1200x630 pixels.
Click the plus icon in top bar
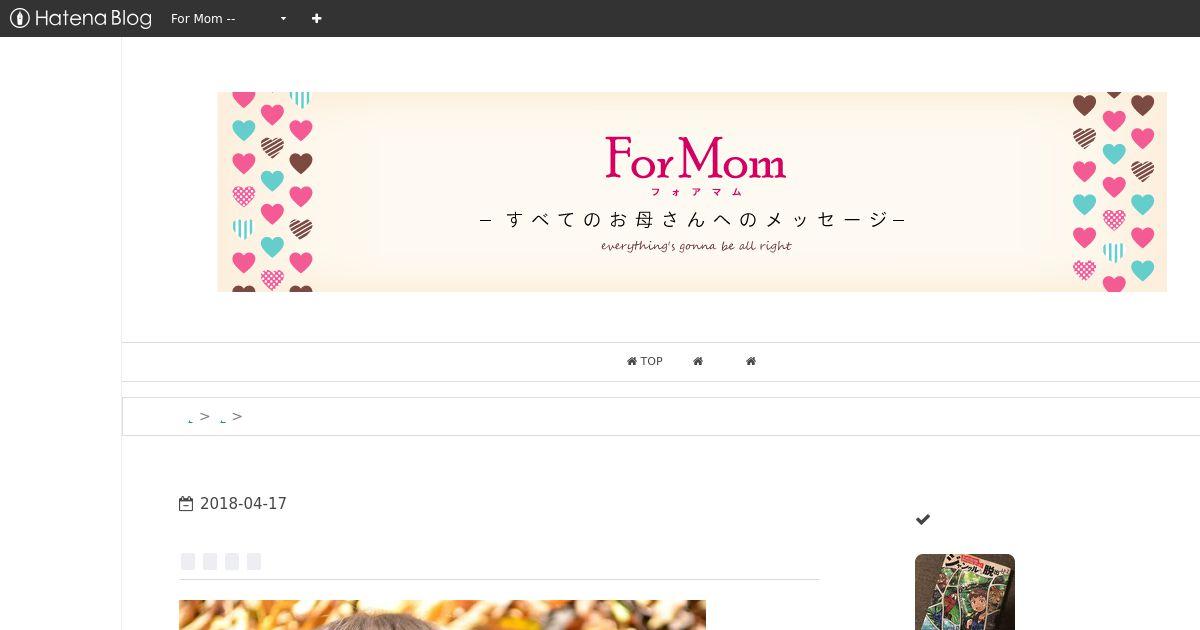click(x=317, y=18)
